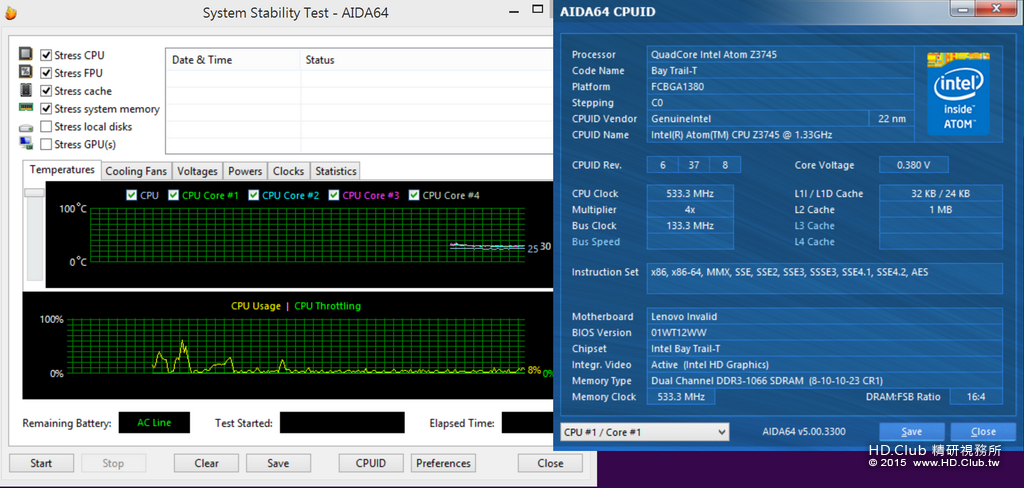Click the 16:4 DRAM:FSB ratio value

coord(976,397)
